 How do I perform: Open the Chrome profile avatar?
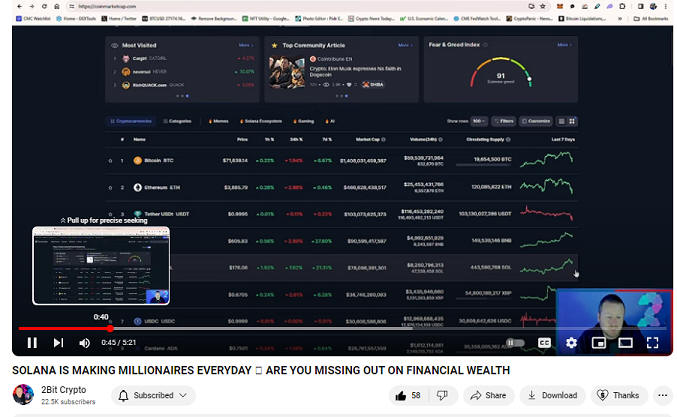653,6
